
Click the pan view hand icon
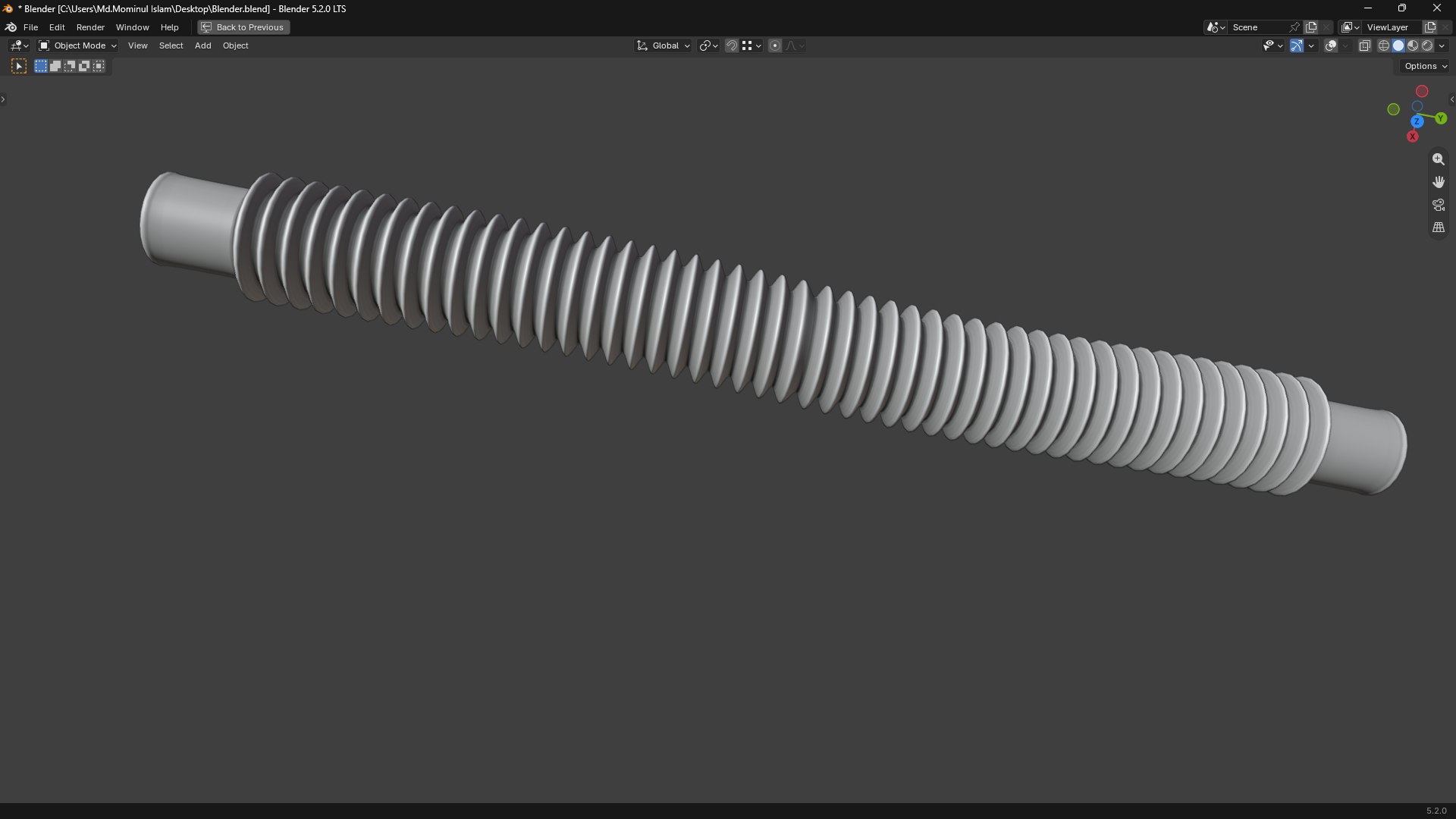tap(1438, 182)
